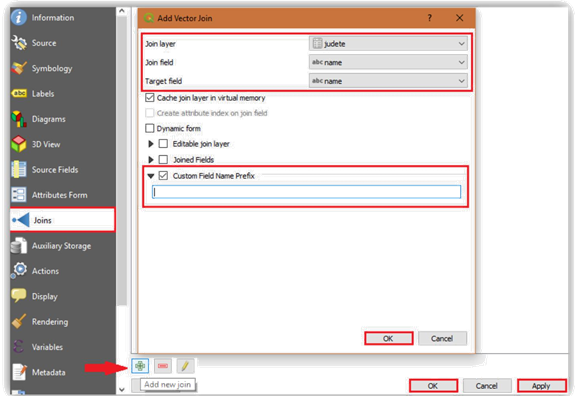Screen dimensions: 575x396
Task: Click the remove join minus icon
Action: point(163,366)
